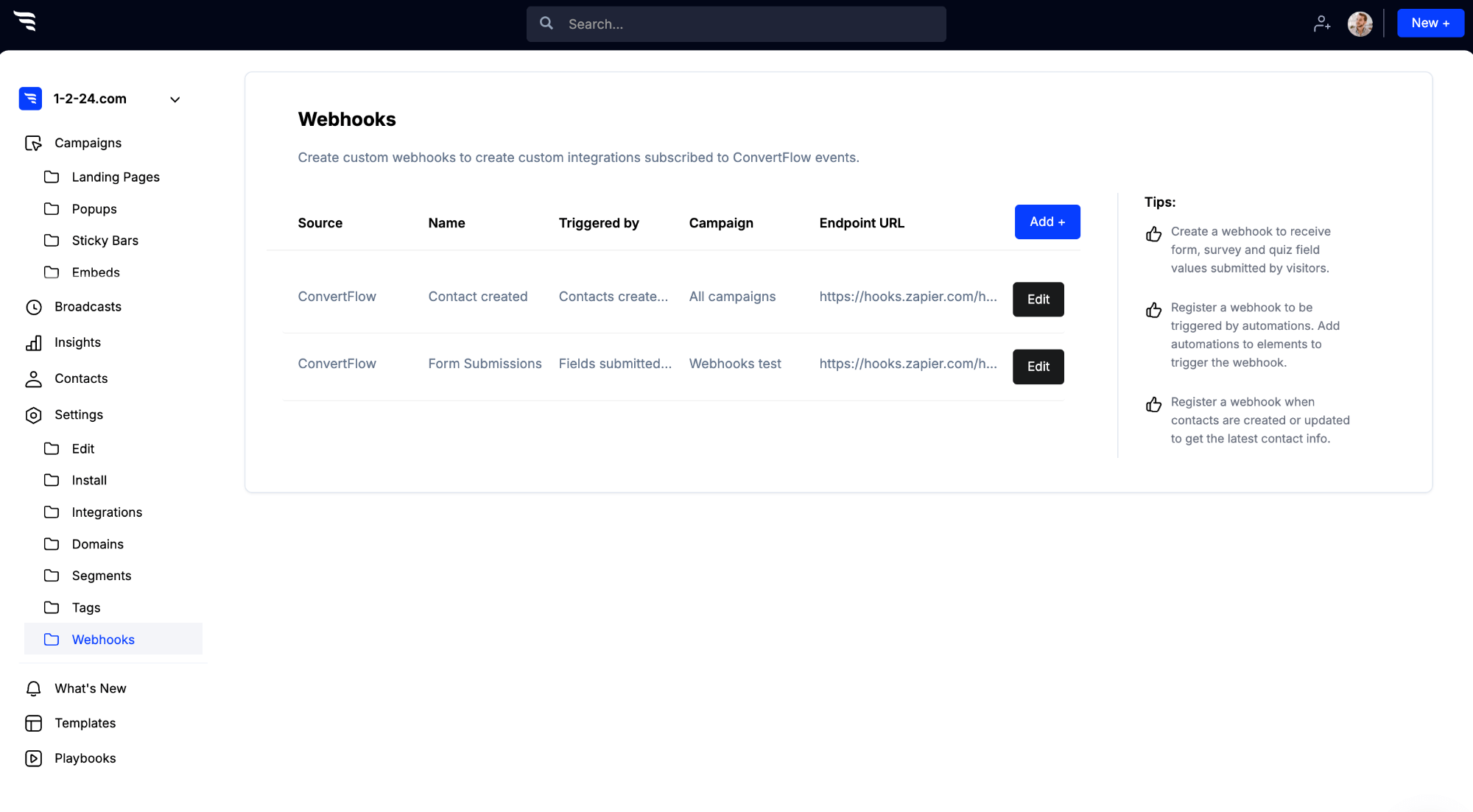Click the Contacts create... trigger cell
The width and height of the screenshot is (1473, 812).
click(x=614, y=297)
